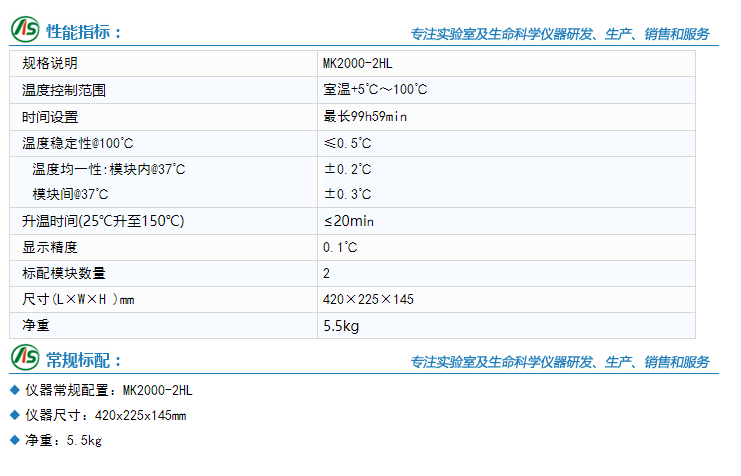Select the 室温+5℃~100℃ value cell
Viewport: 741px width, 476px height.
tap(506, 90)
